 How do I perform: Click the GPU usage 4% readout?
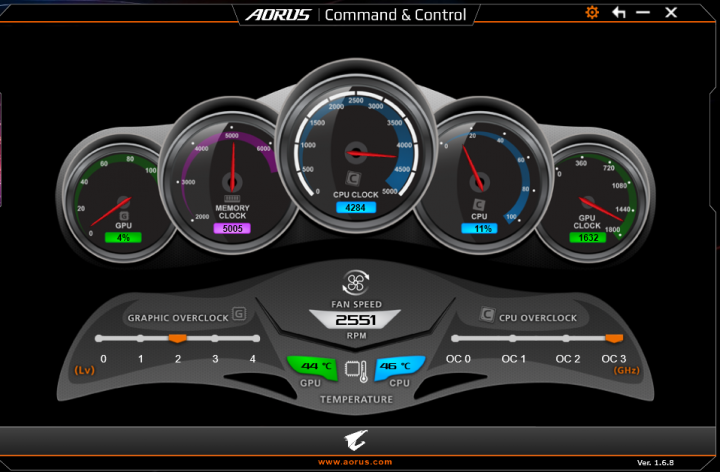(x=123, y=237)
